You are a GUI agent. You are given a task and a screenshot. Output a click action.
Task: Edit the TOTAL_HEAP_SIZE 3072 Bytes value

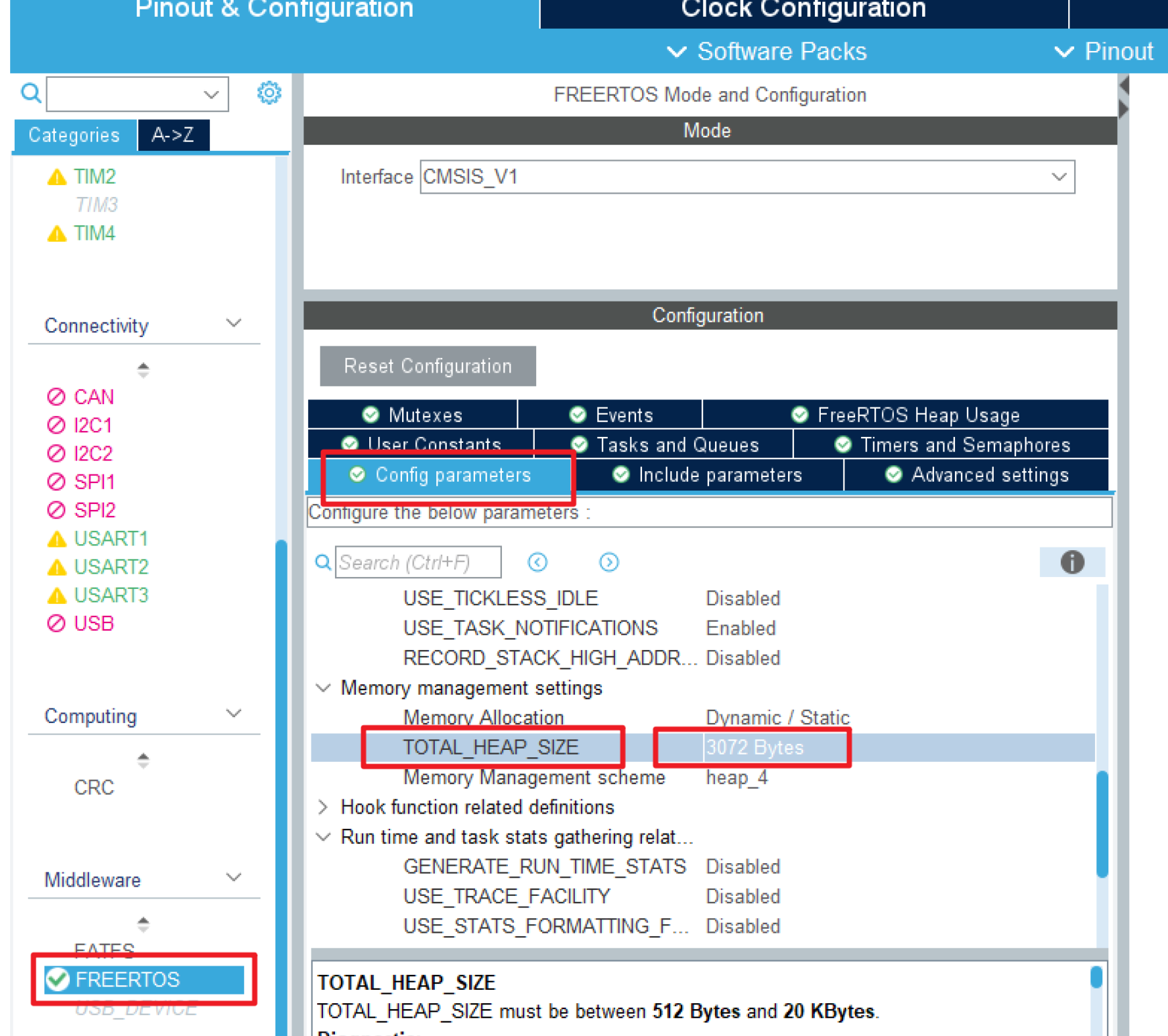pyautogui.click(x=755, y=747)
